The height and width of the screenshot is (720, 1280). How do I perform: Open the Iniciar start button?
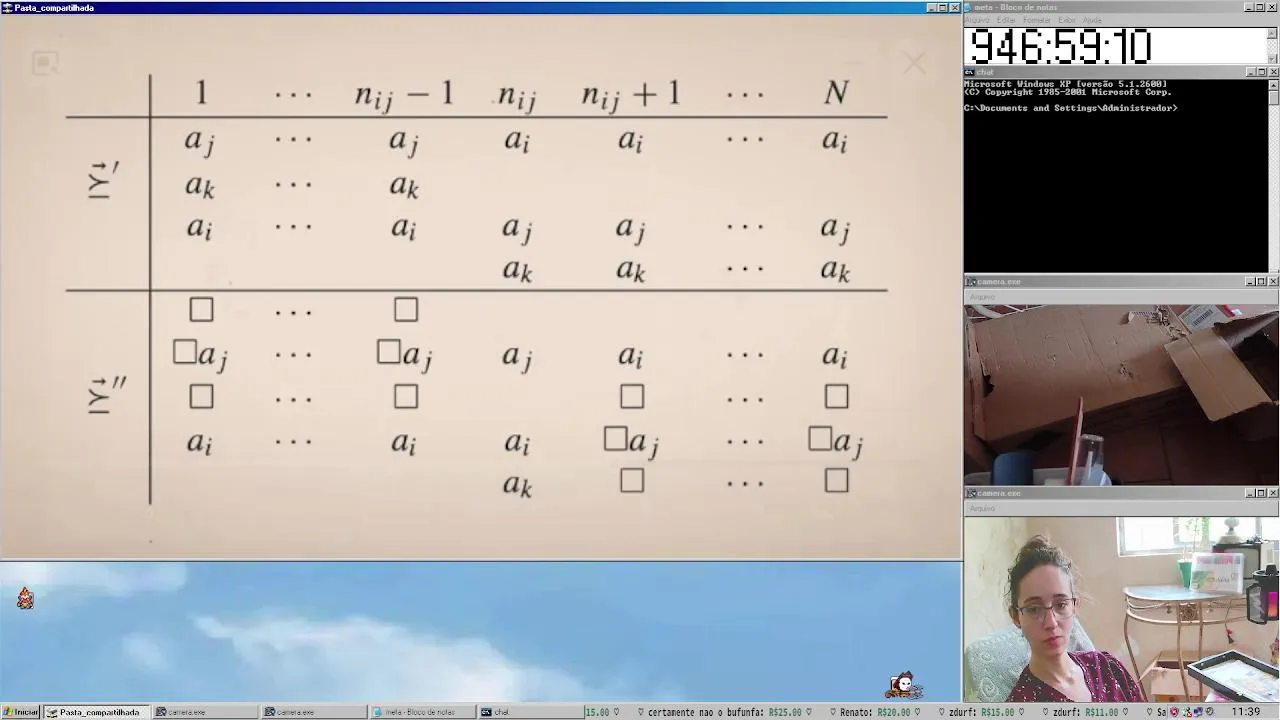coord(20,712)
